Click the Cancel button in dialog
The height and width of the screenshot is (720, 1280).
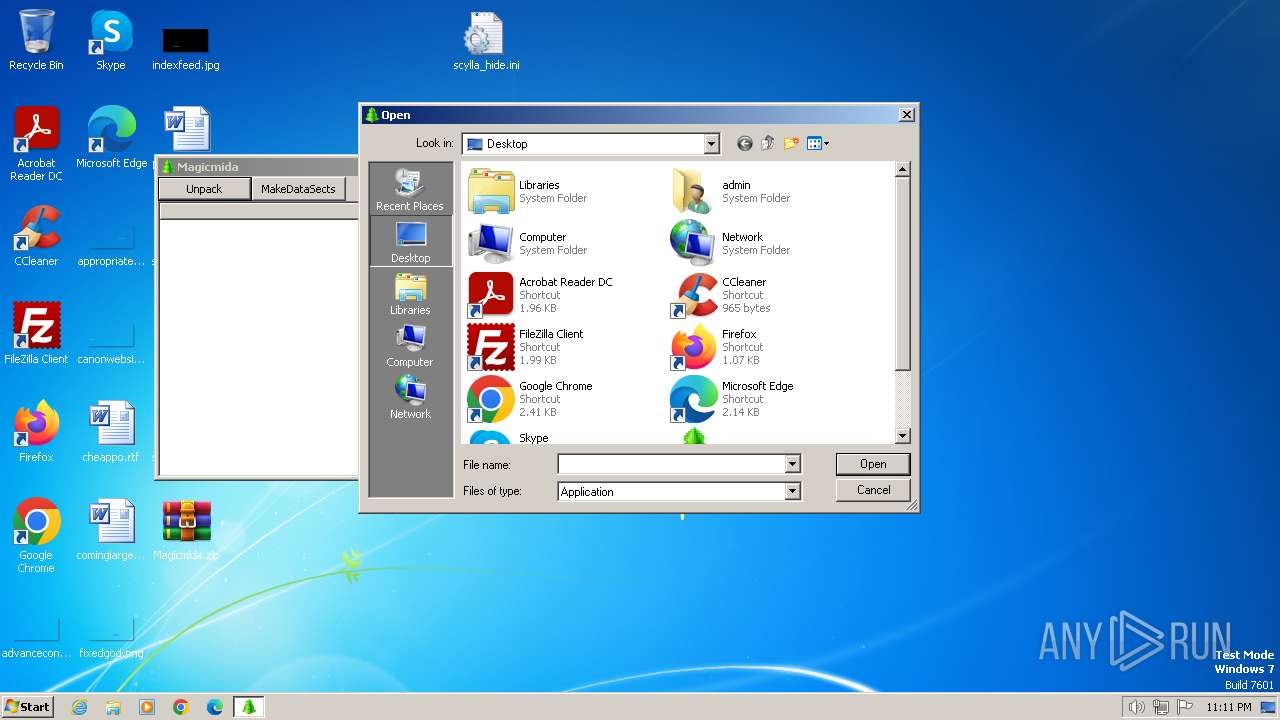coord(873,490)
